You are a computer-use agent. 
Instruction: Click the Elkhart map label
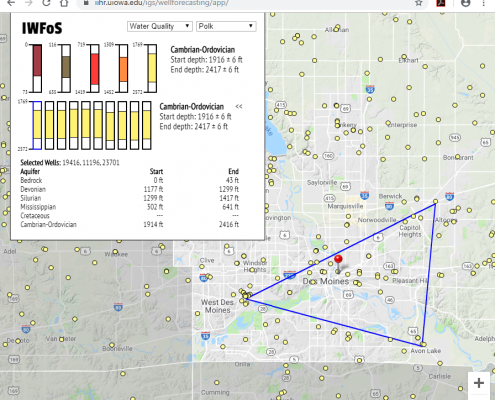pyautogui.click(x=409, y=60)
